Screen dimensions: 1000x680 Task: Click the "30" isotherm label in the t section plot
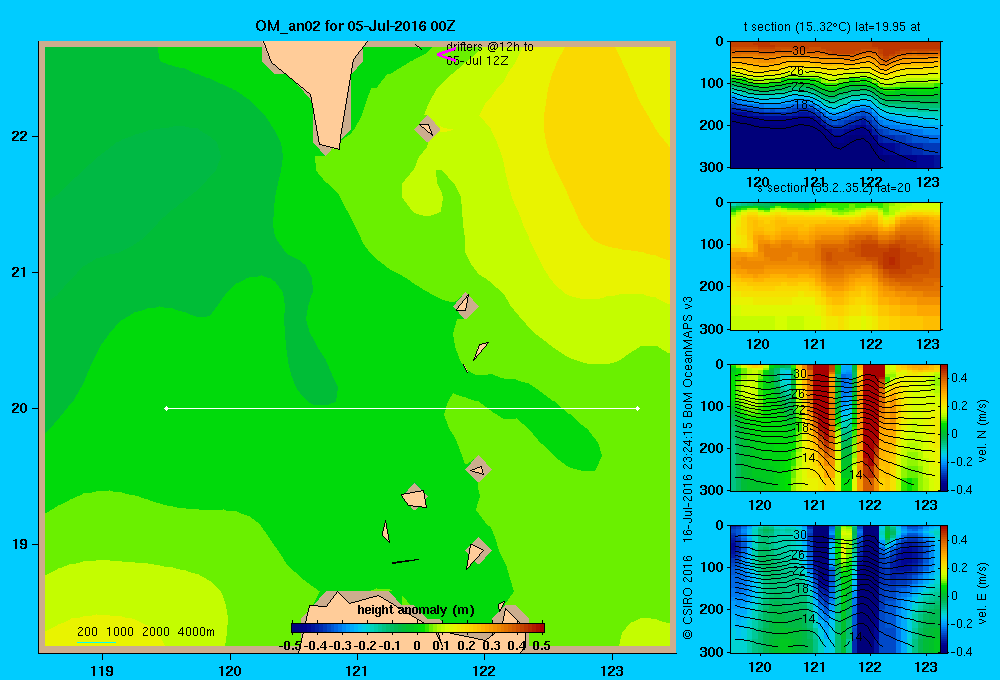(798, 51)
